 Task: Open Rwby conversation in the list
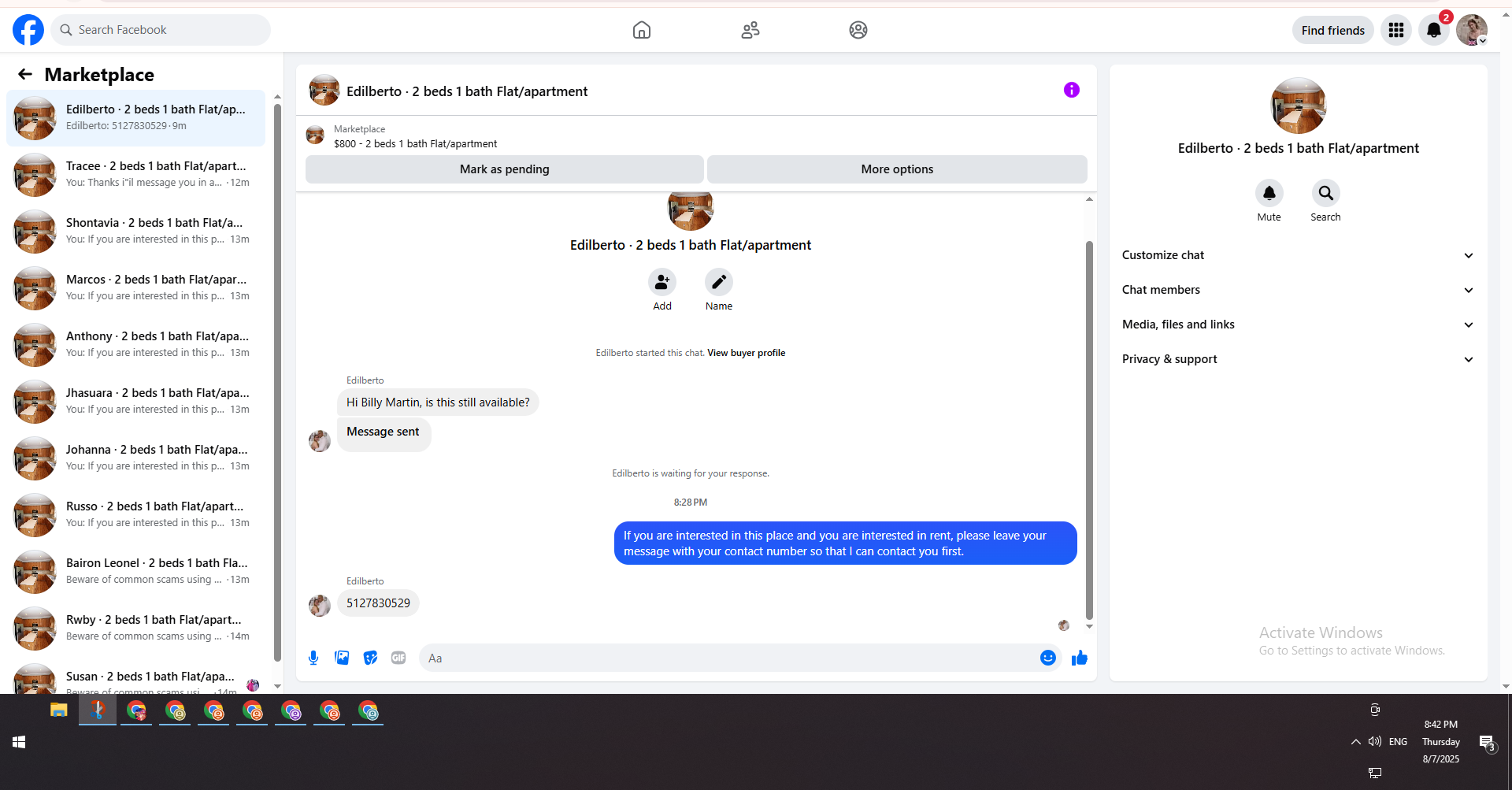[136, 629]
